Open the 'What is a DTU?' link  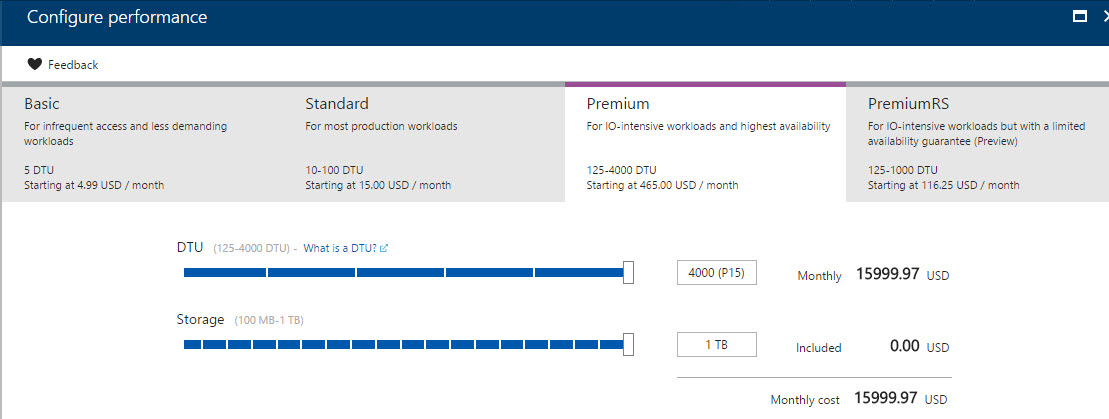point(340,248)
